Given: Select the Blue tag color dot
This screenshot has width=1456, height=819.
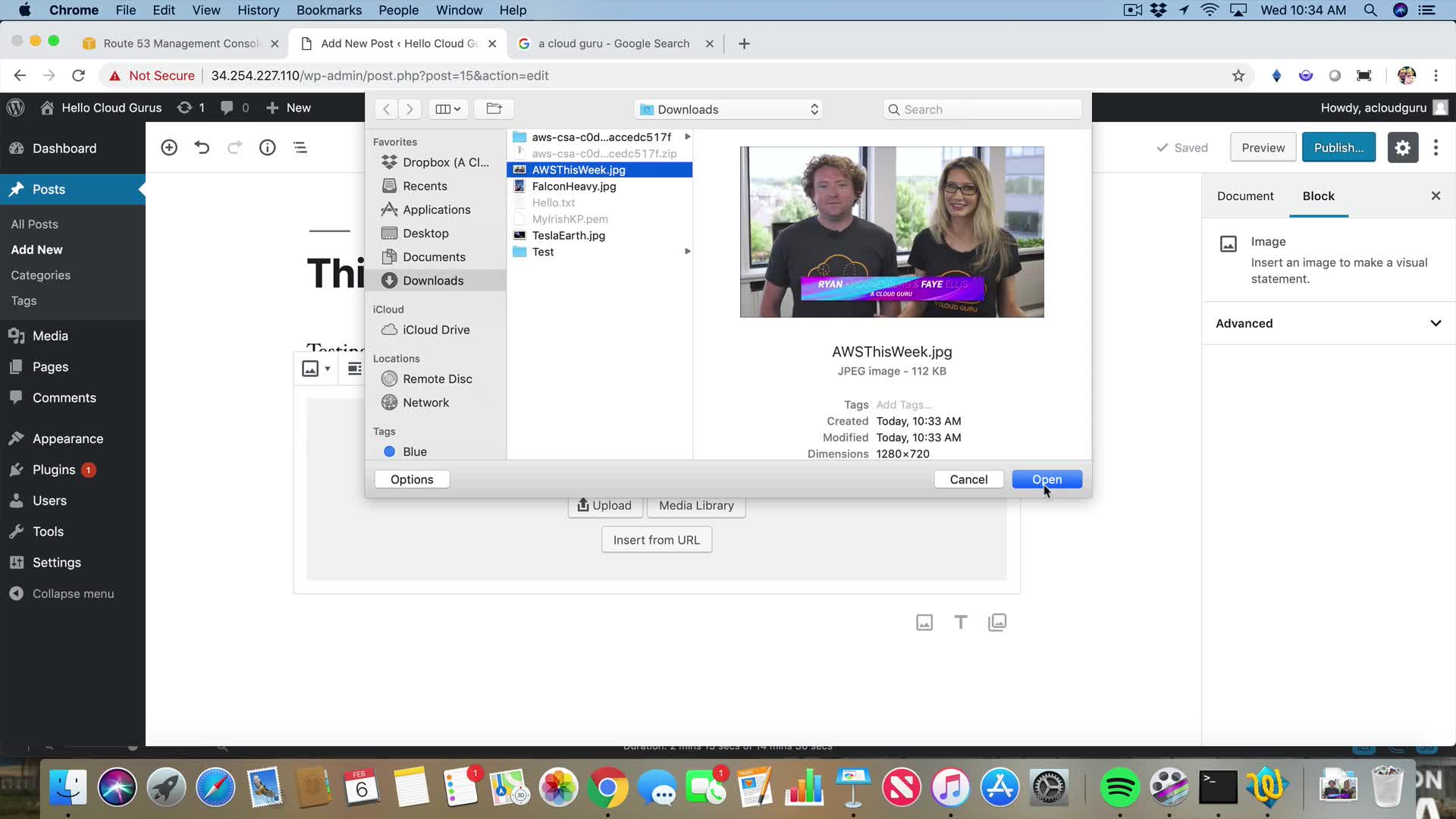Looking at the screenshot, I should pyautogui.click(x=389, y=452).
